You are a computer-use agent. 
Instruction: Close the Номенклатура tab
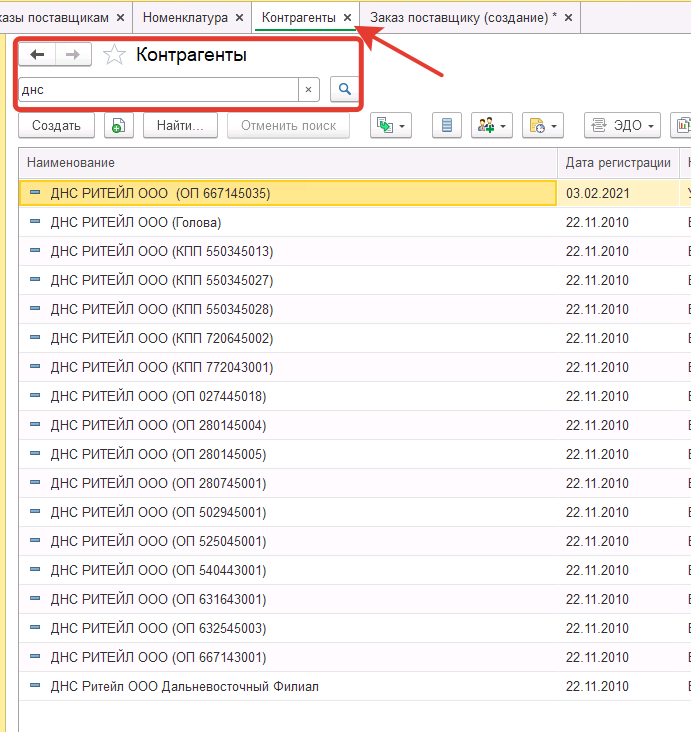click(239, 18)
